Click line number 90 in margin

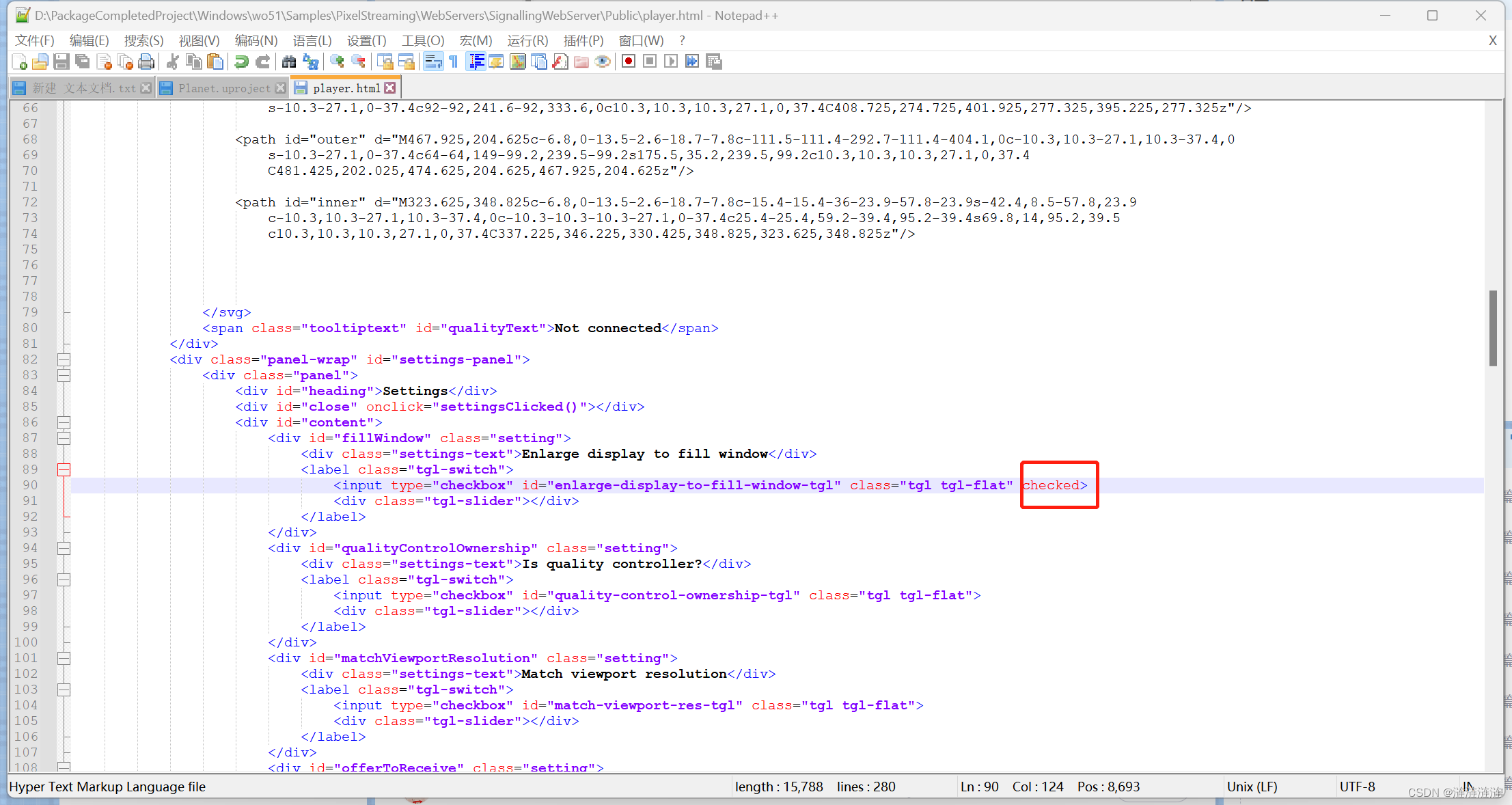[30, 485]
